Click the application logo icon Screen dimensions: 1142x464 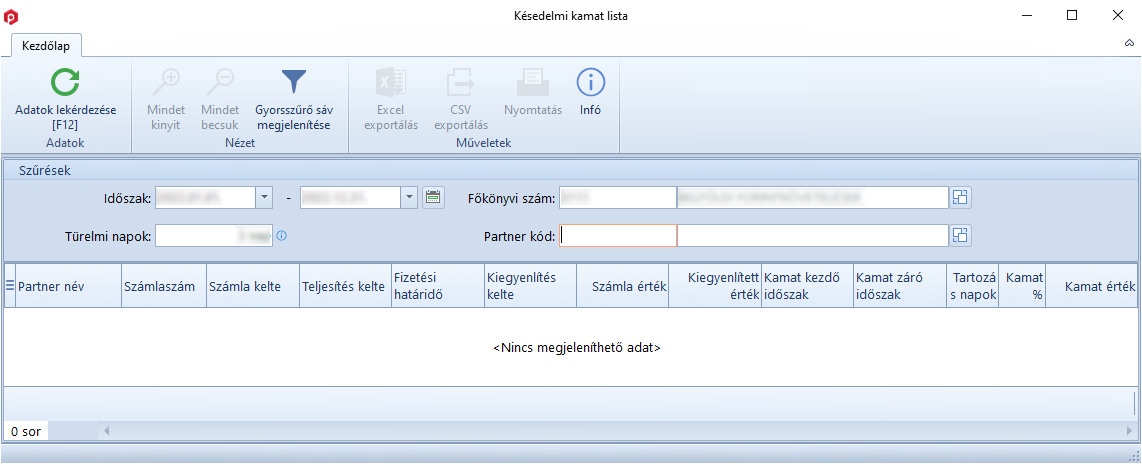tap(10, 16)
